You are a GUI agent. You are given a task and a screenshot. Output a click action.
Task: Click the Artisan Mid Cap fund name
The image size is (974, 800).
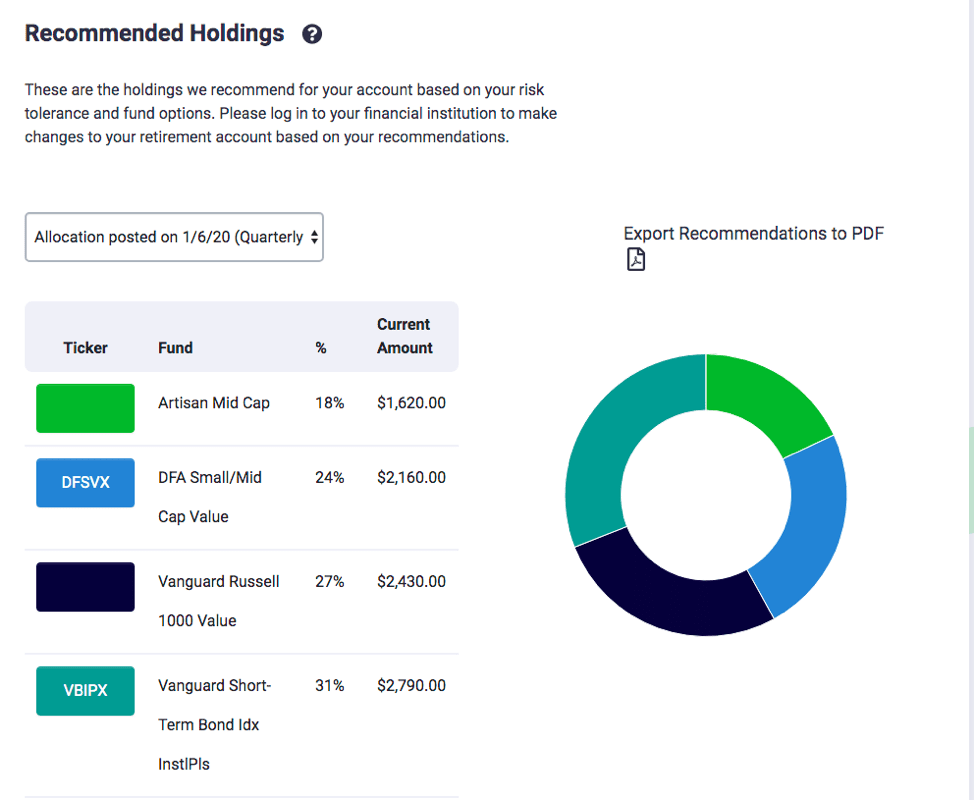[x=213, y=403]
